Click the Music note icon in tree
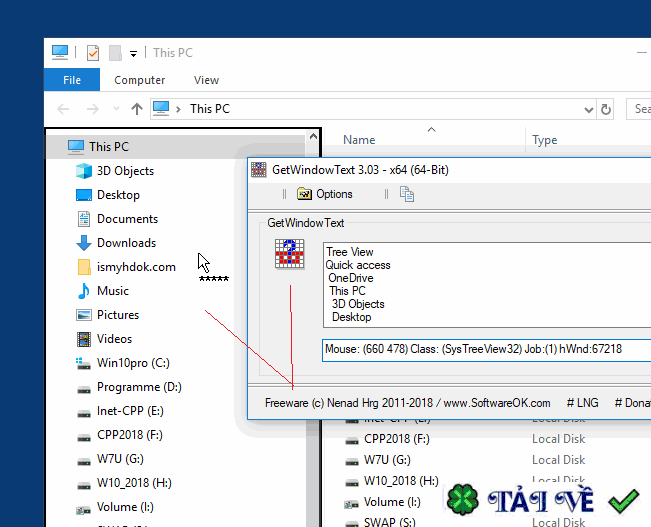651x527 pixels. pos(84,291)
